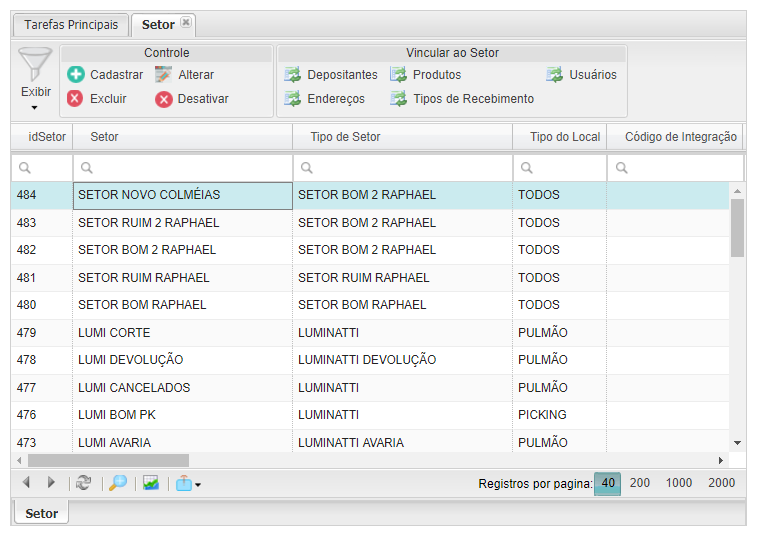
Task: Go to previous page arrow
Action: 27,482
